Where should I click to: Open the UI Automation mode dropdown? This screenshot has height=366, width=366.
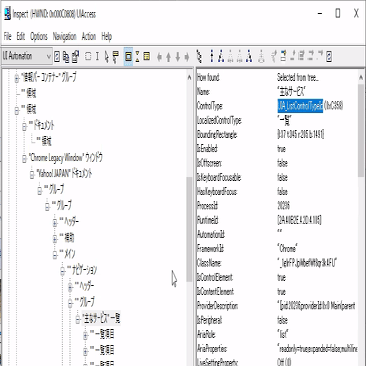coord(27,56)
